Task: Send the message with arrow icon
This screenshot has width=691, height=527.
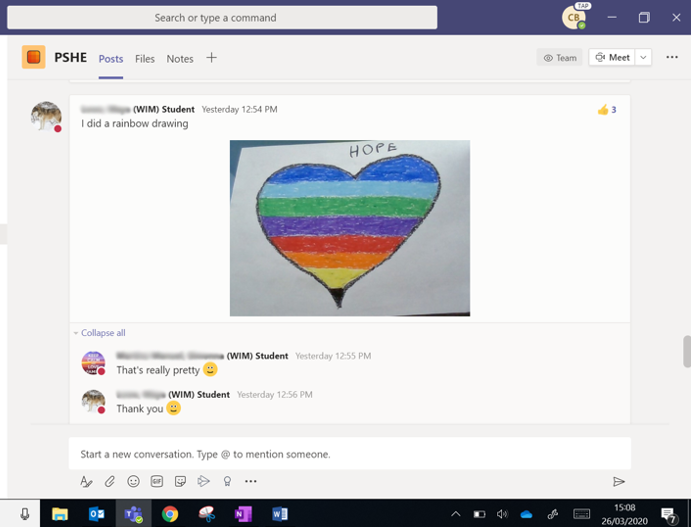Action: click(619, 482)
